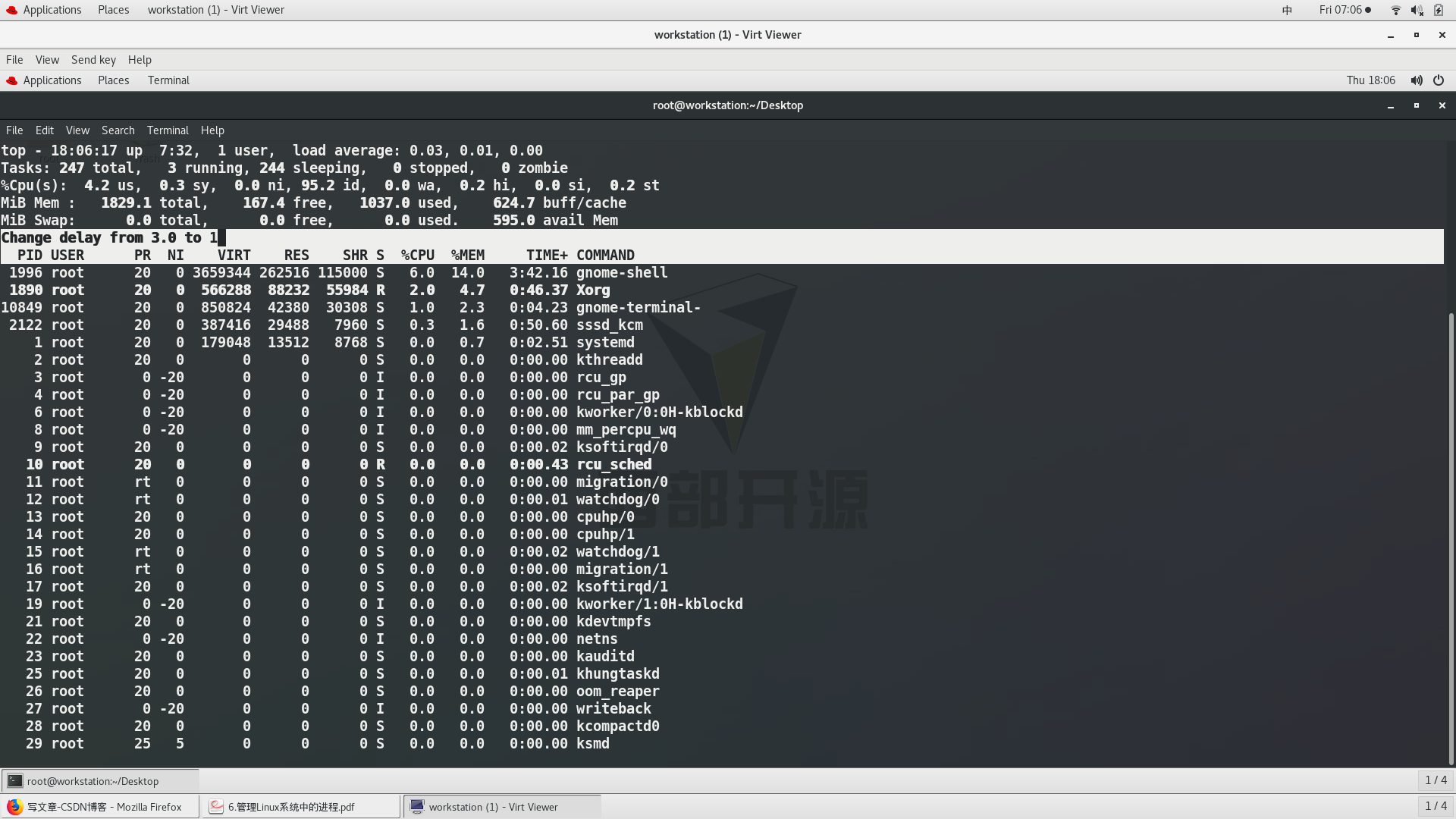Viewport: 1456px width, 819px height.
Task: Click the guest volume speaker icon
Action: (x=1416, y=80)
